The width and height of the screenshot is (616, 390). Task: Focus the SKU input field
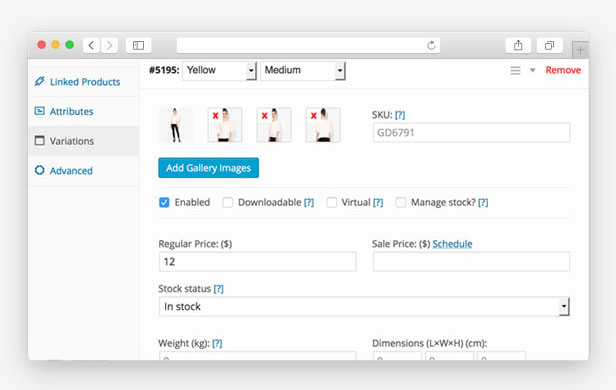471,132
